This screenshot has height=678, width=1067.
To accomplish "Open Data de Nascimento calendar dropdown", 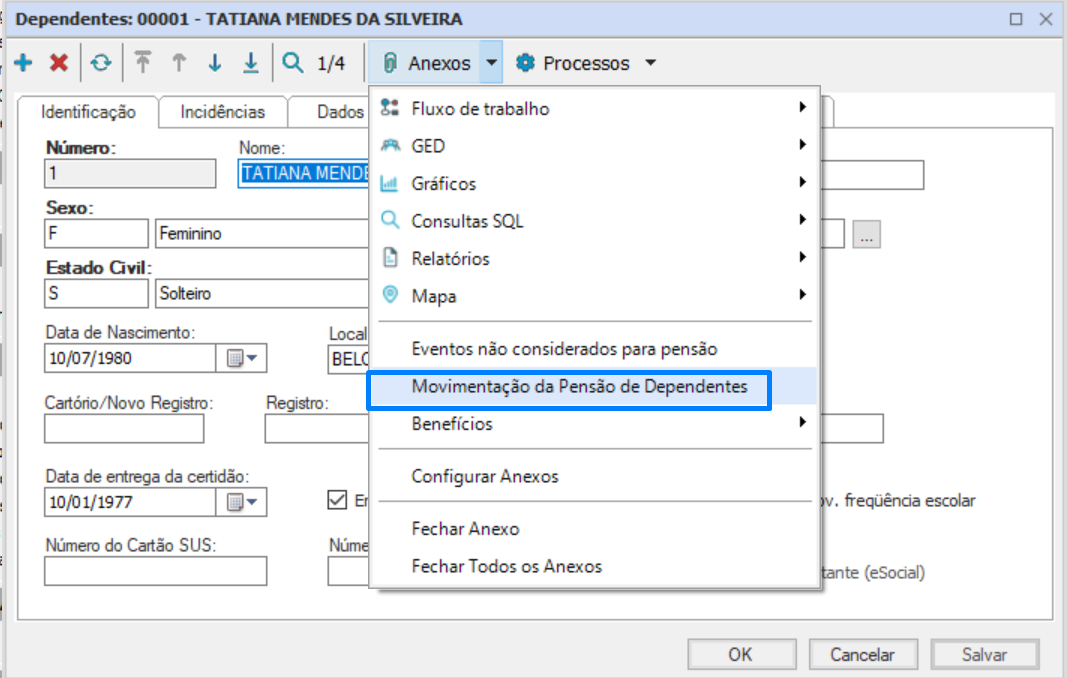I will [242, 358].
